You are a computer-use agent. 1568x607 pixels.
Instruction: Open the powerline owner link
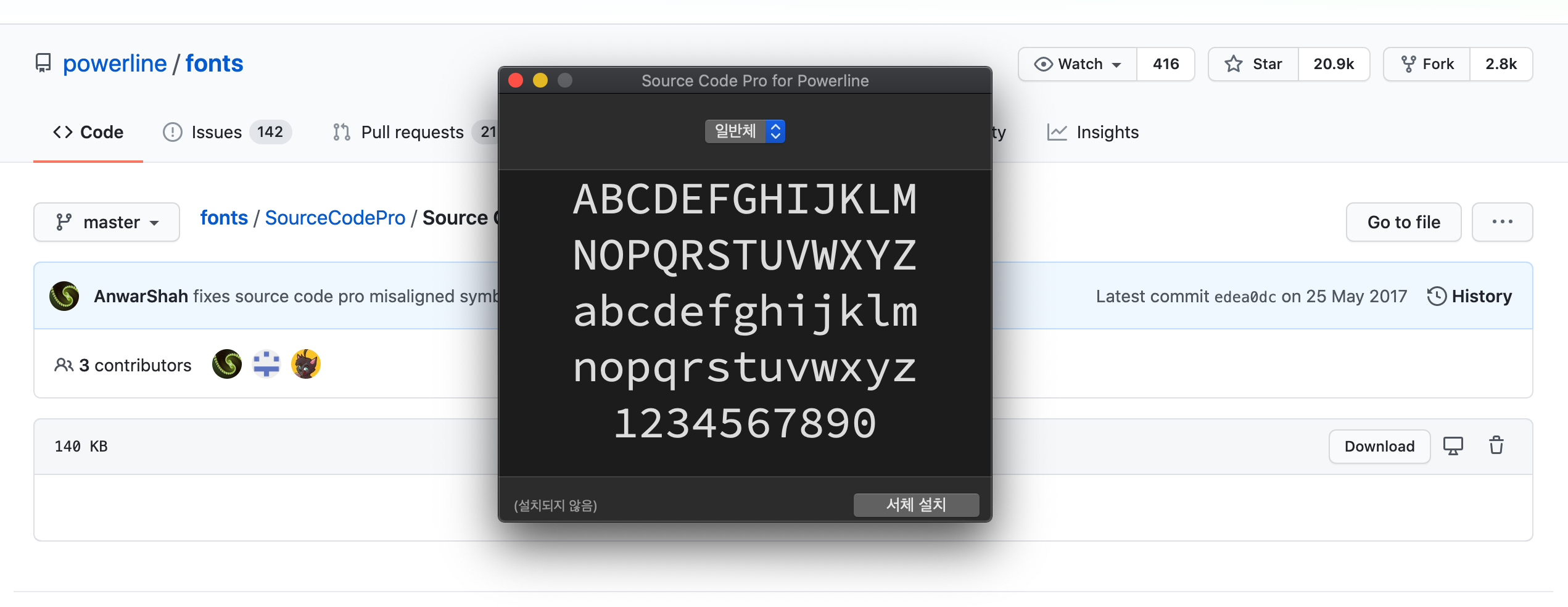click(x=115, y=64)
